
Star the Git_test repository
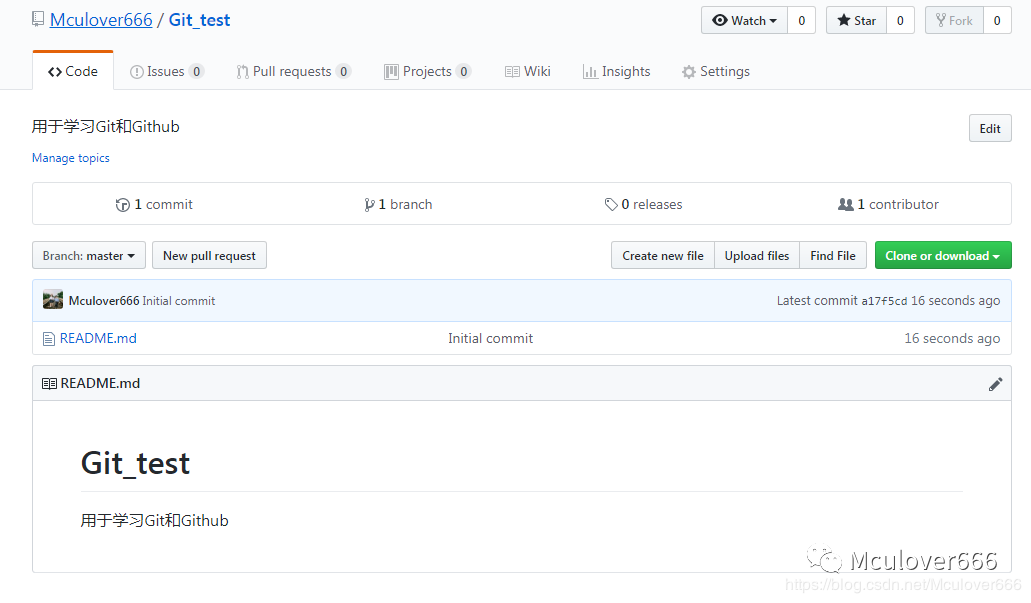click(856, 21)
